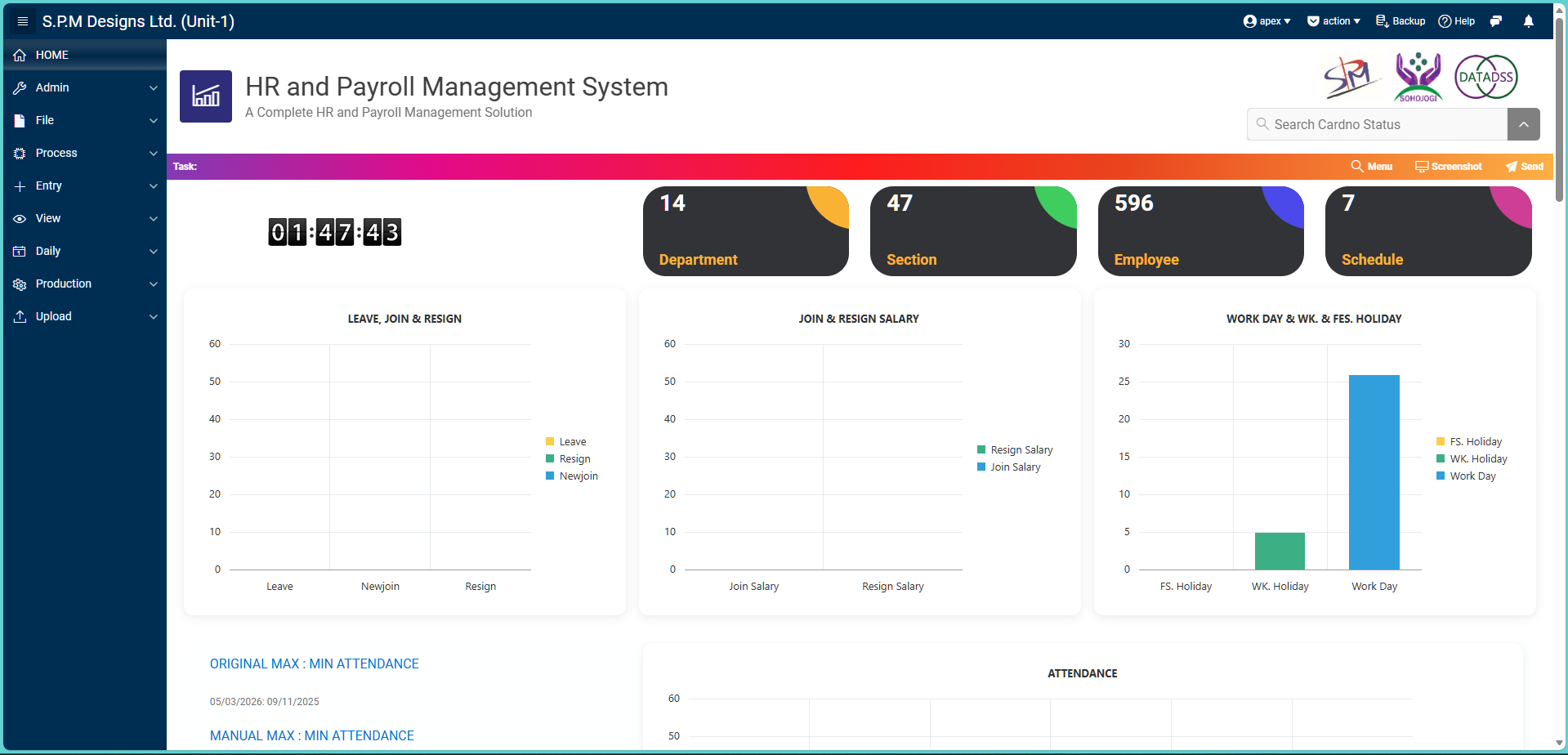1568x755 pixels.
Task: Open the action dropdown menu
Action: pyautogui.click(x=1333, y=21)
